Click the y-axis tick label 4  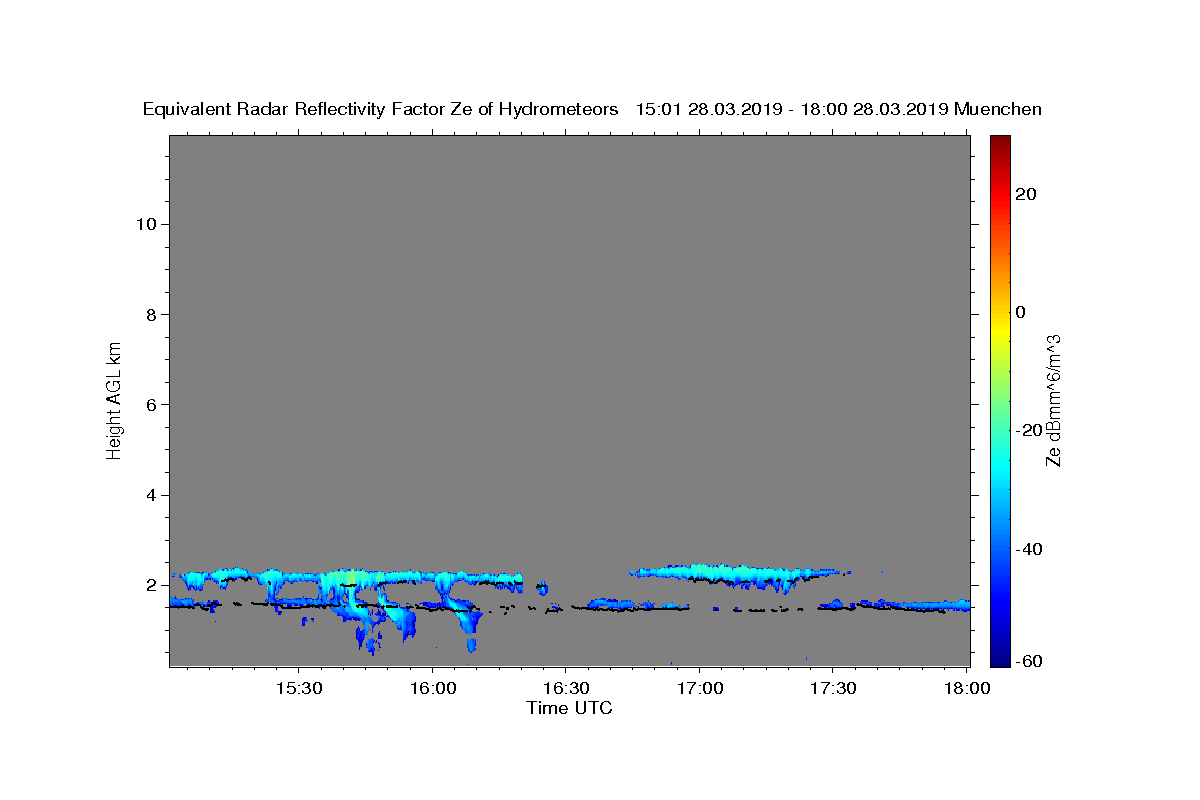pos(151,495)
